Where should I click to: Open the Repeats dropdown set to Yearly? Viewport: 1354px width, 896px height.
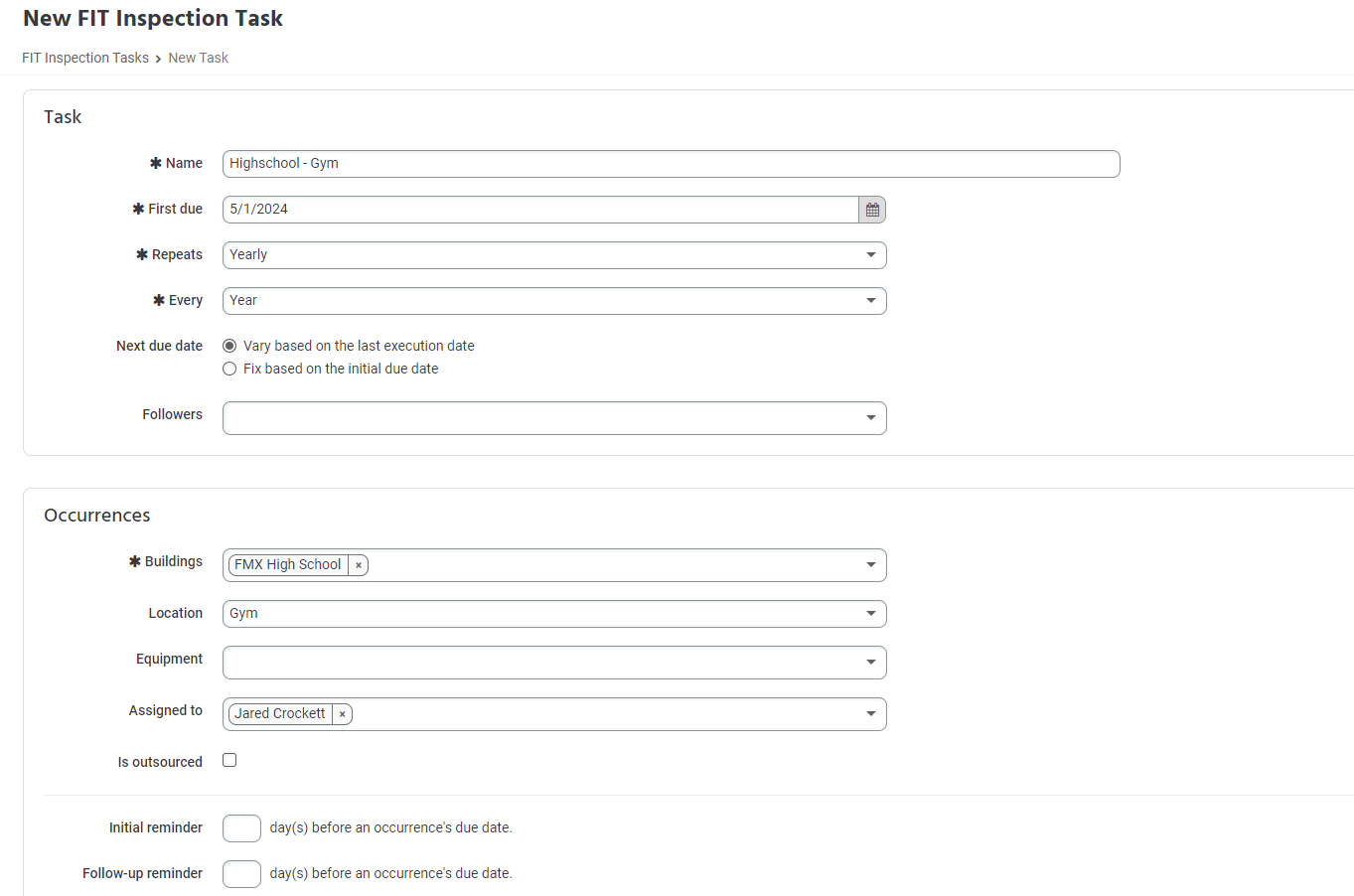(x=553, y=255)
